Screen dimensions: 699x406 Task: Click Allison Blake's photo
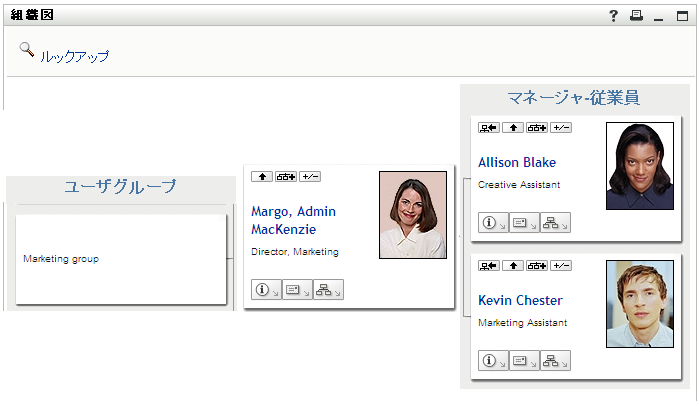coord(640,166)
